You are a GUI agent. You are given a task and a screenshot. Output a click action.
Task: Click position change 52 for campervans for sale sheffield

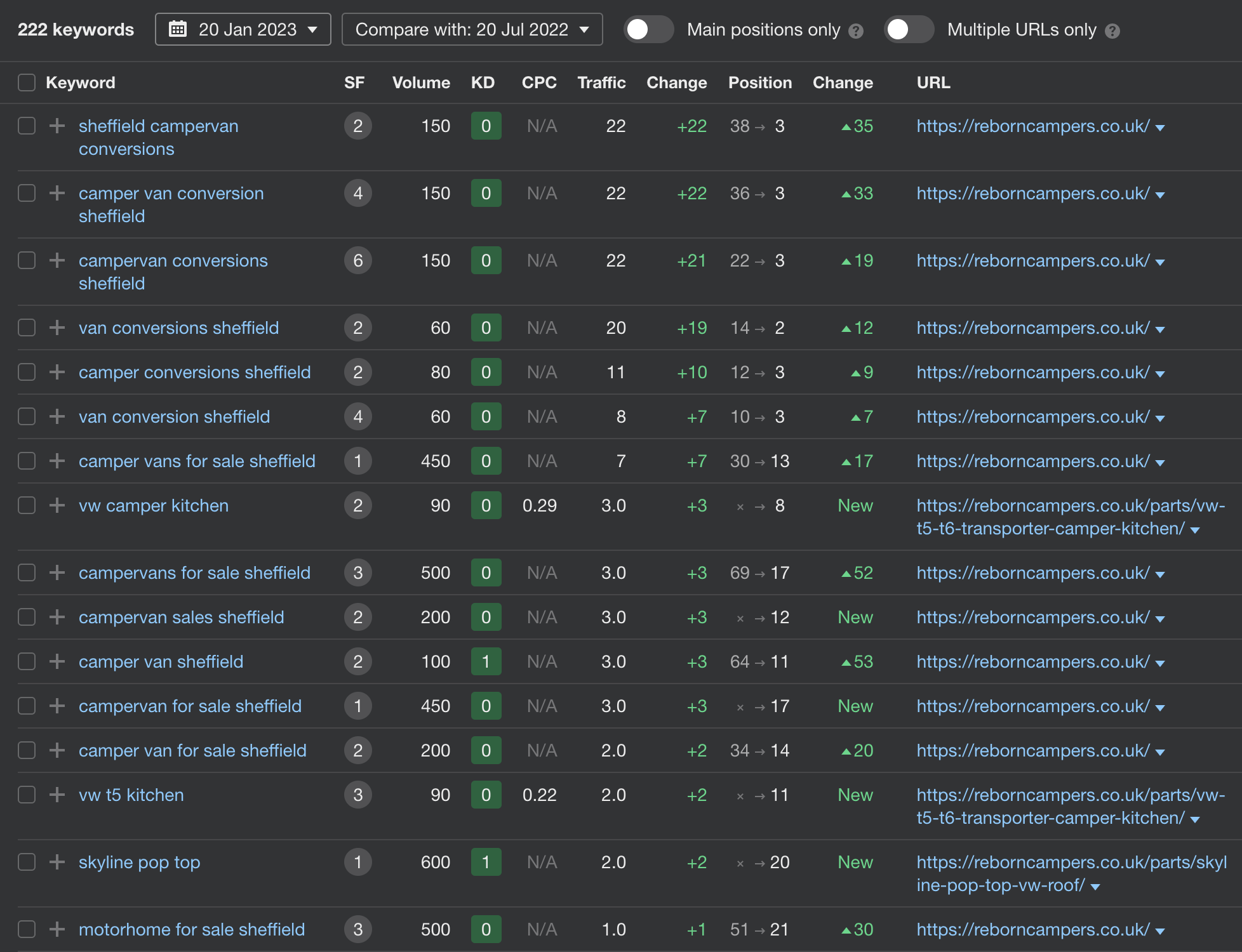pos(857,572)
